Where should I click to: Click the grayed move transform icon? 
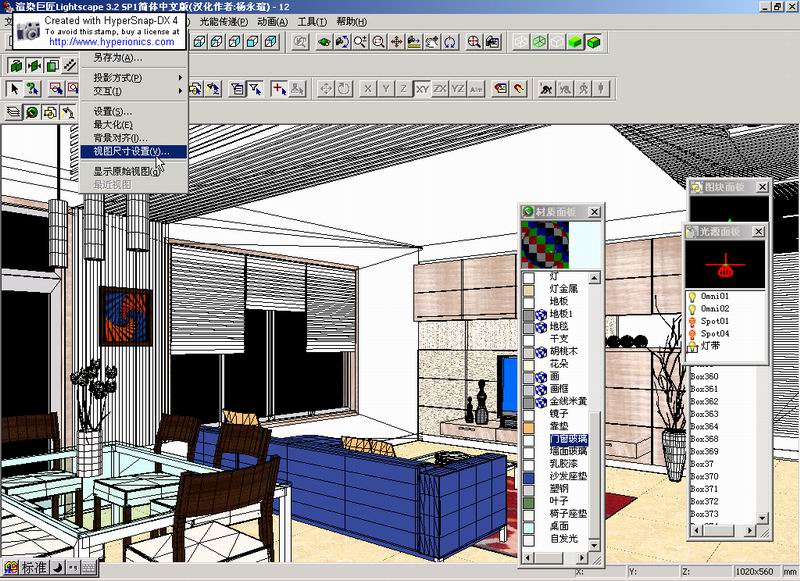pos(326,89)
